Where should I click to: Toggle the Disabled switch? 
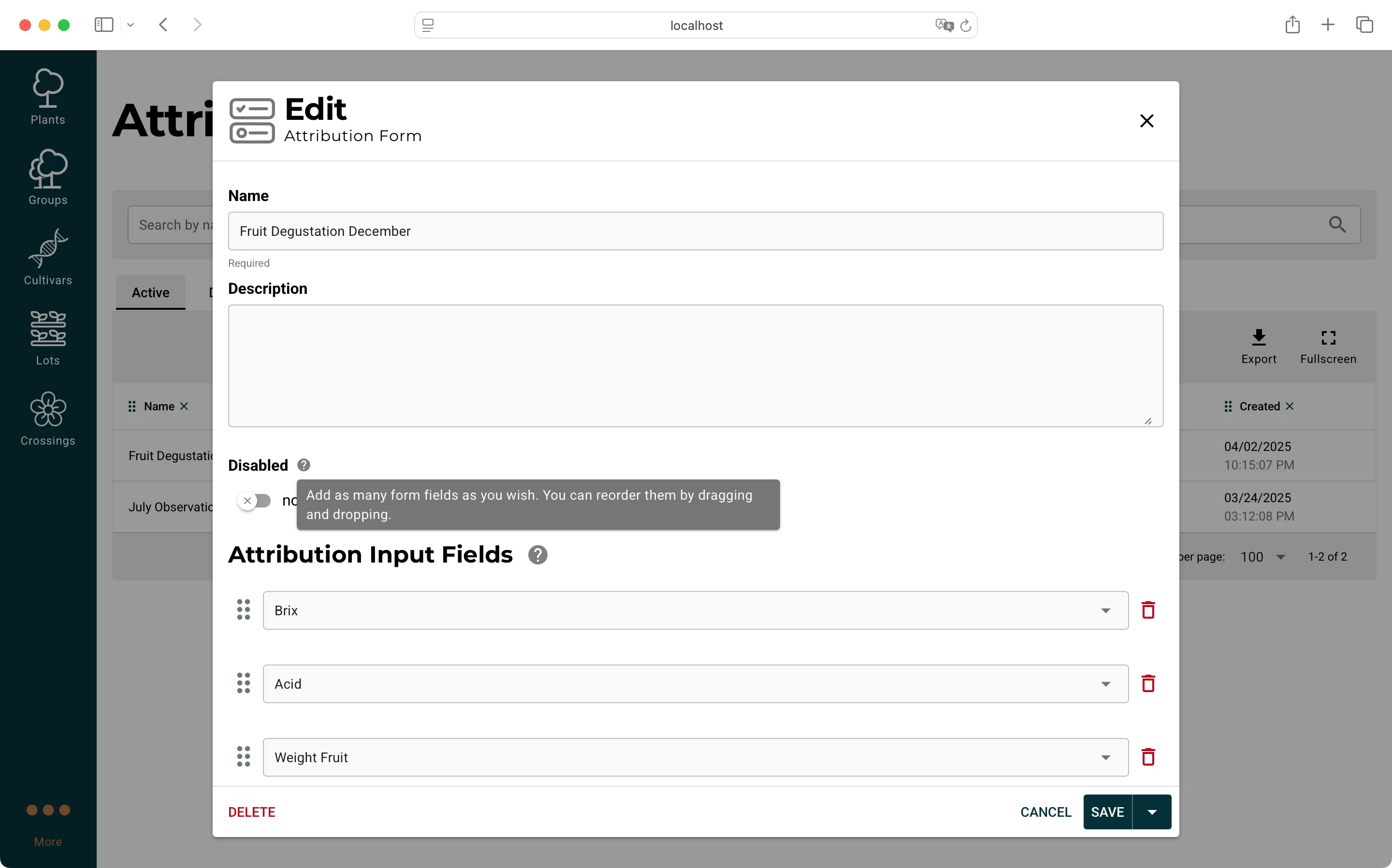(x=255, y=500)
